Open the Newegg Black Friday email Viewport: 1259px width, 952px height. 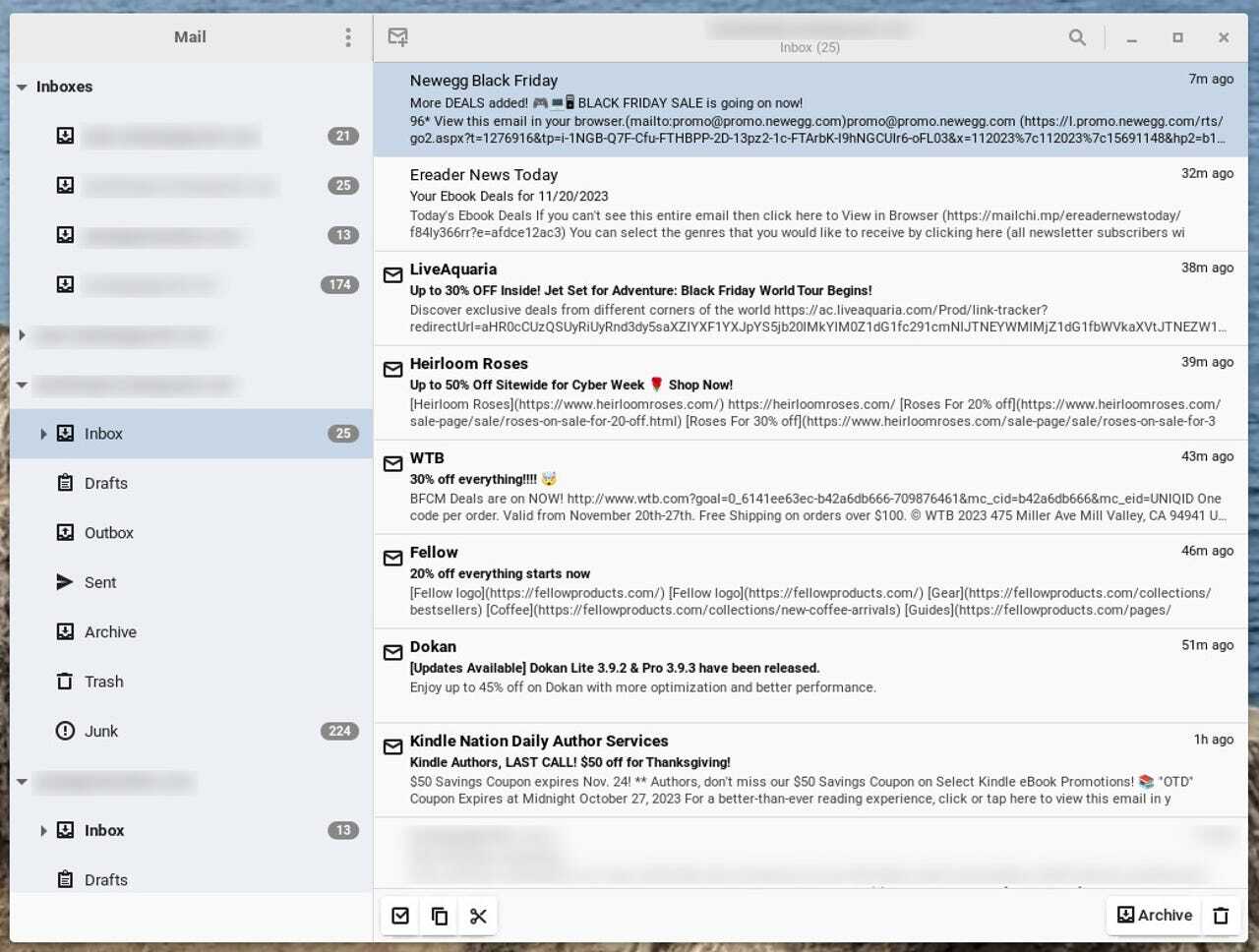pyautogui.click(x=810, y=109)
